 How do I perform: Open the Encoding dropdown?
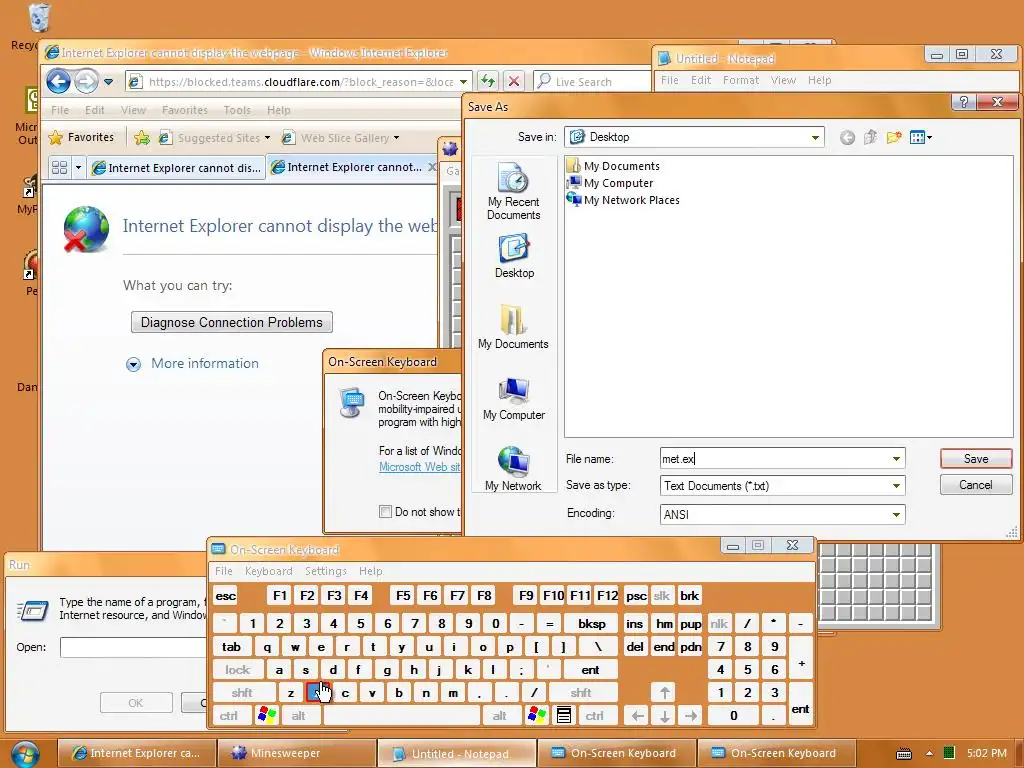click(x=896, y=515)
